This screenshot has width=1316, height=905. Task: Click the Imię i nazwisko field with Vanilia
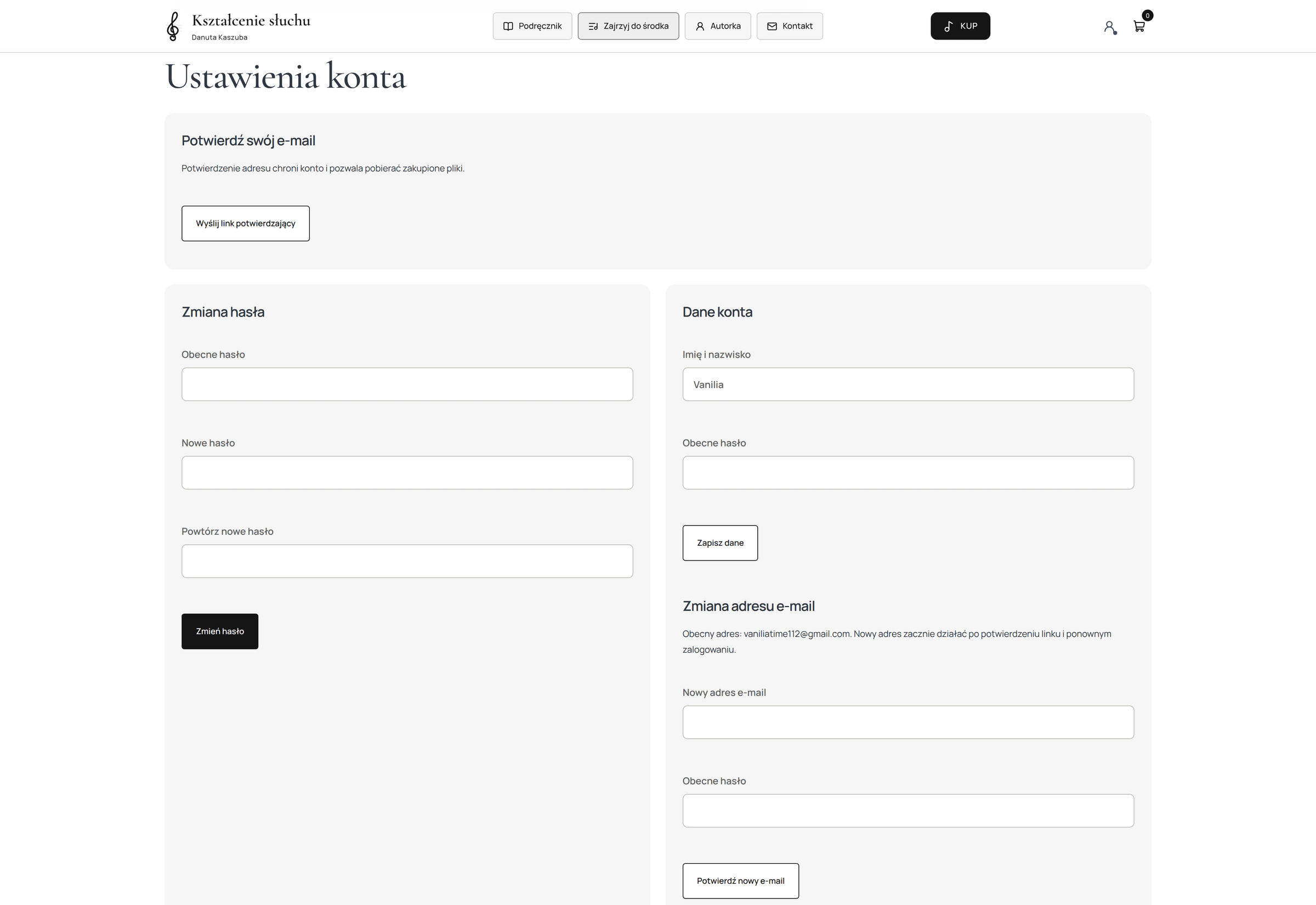point(908,384)
